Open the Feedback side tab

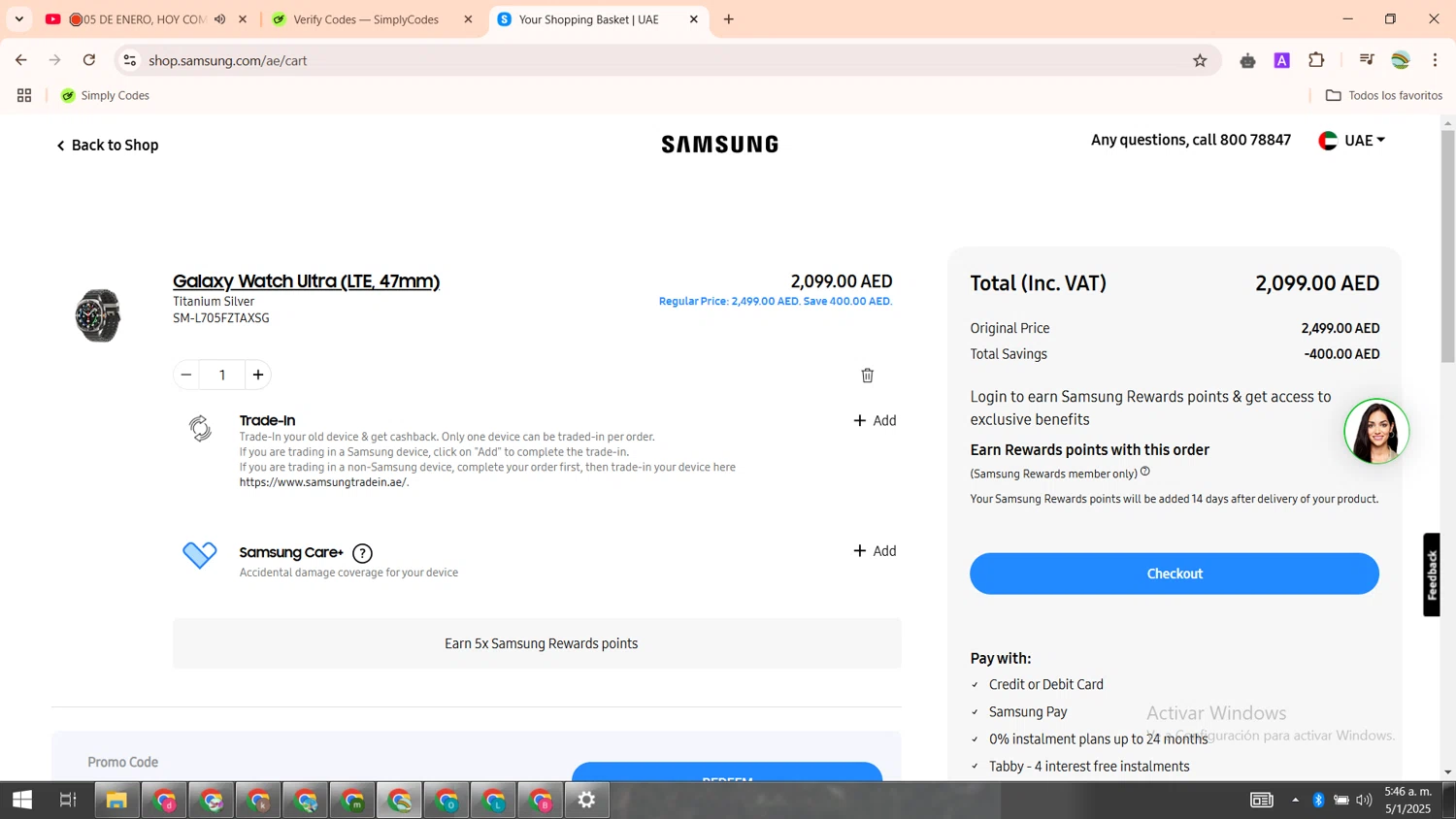coord(1432,574)
